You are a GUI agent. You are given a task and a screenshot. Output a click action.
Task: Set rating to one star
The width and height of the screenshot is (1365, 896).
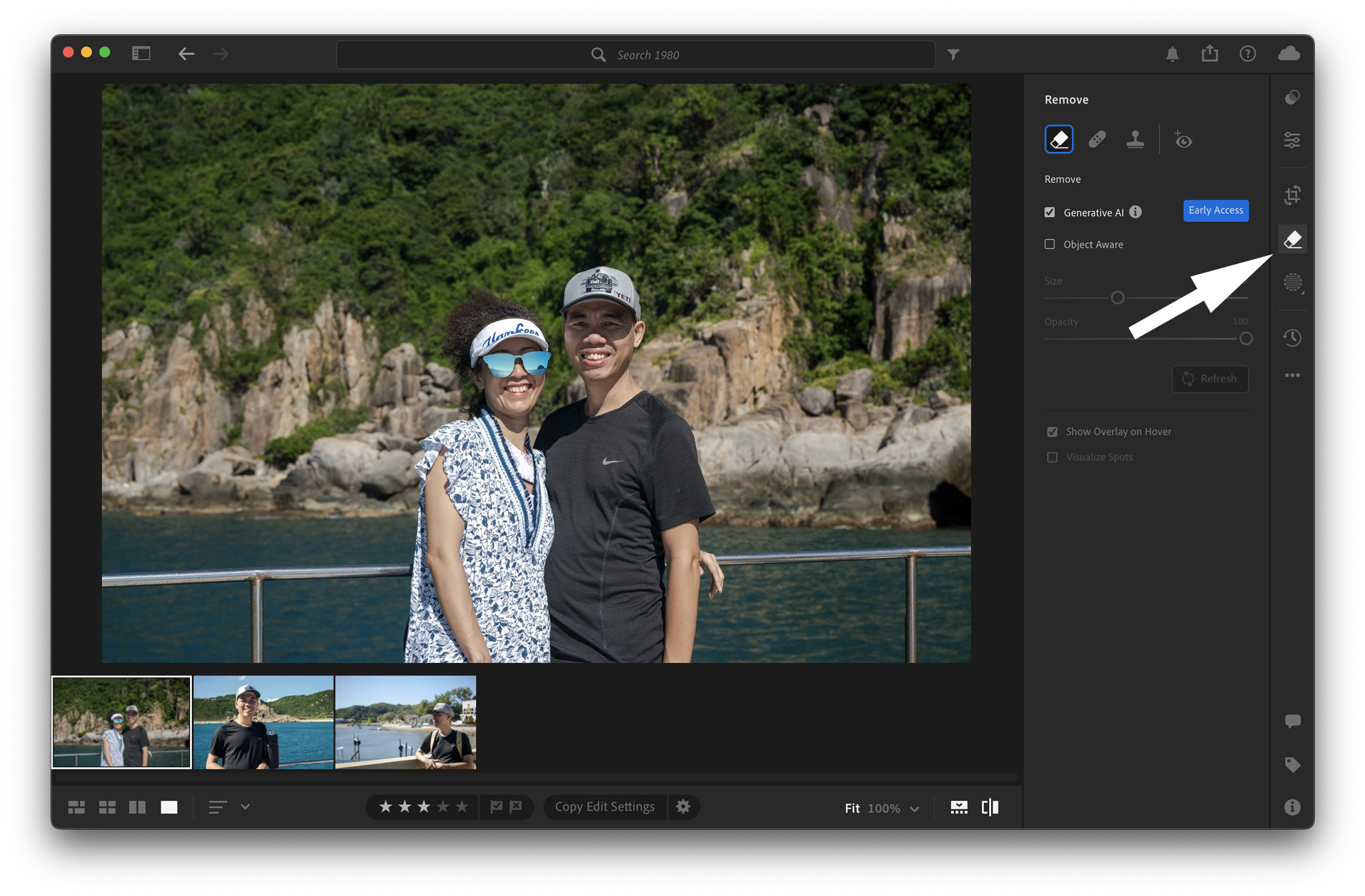coord(385,807)
